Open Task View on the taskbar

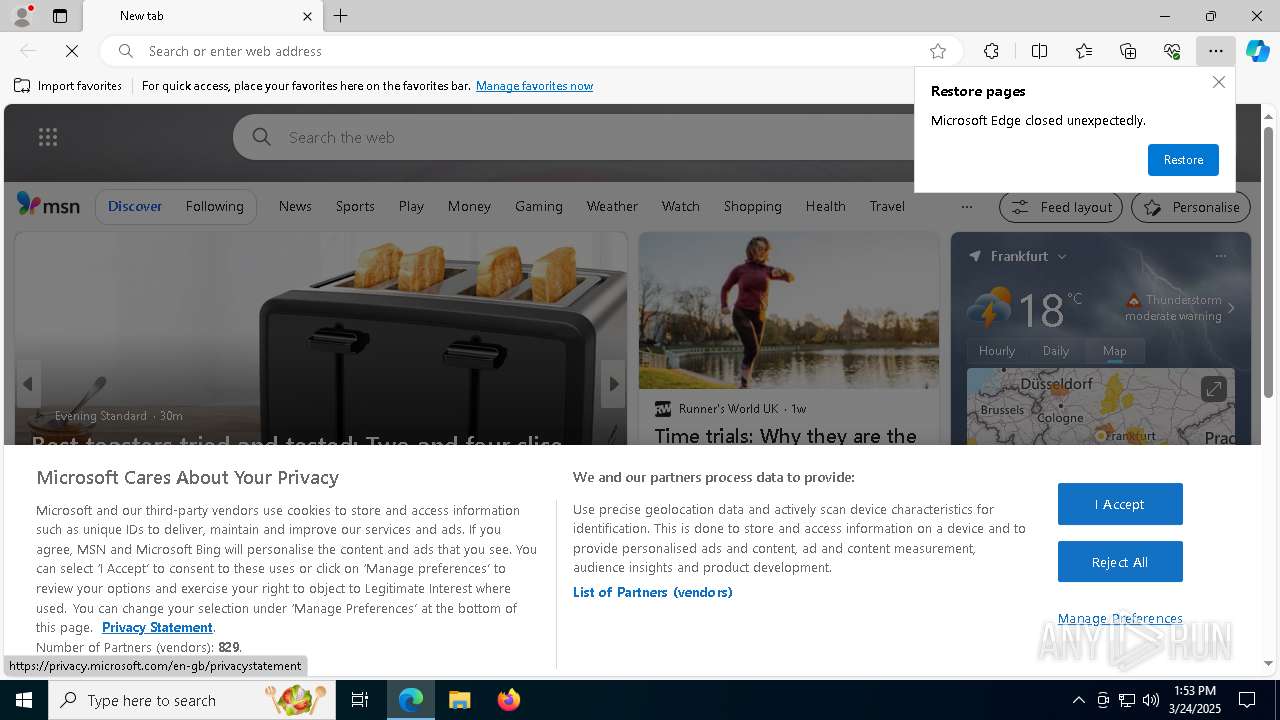(360, 700)
